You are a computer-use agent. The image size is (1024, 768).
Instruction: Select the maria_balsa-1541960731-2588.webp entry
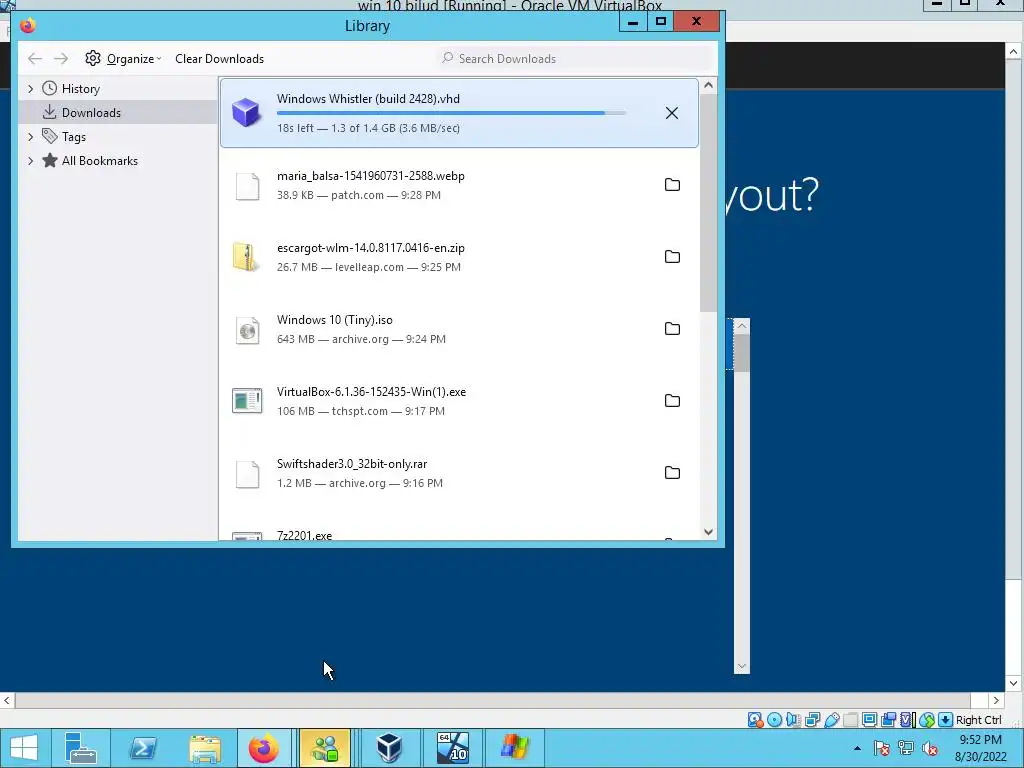[459, 185]
